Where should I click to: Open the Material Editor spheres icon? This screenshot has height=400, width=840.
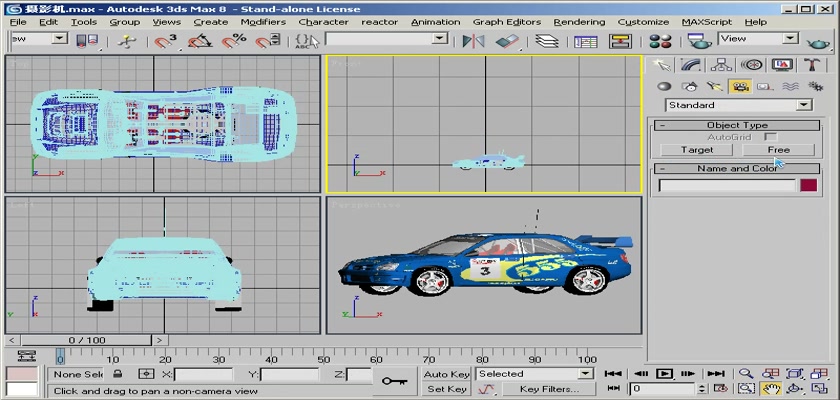[659, 41]
